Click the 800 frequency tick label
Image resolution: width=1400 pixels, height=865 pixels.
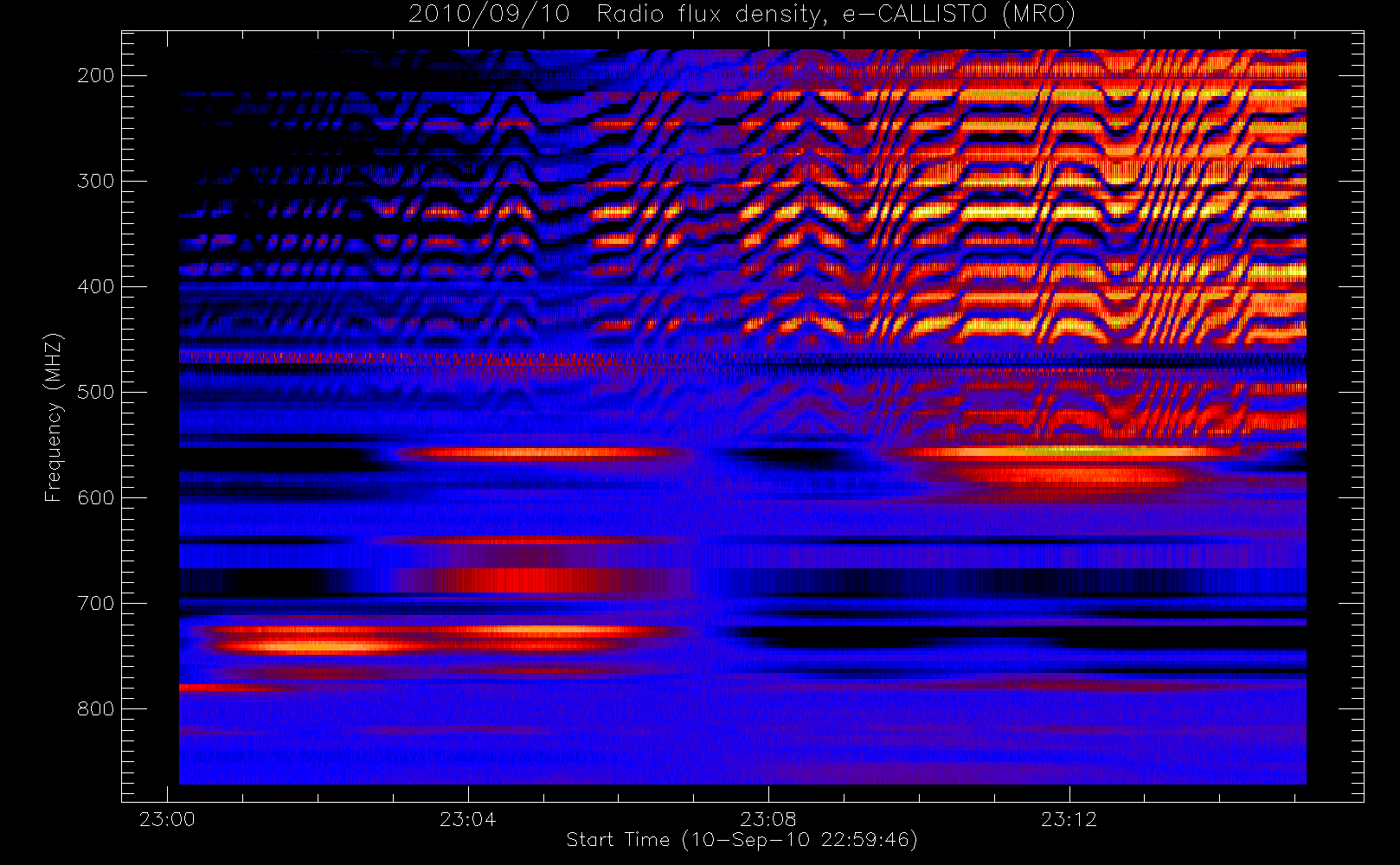(96, 708)
